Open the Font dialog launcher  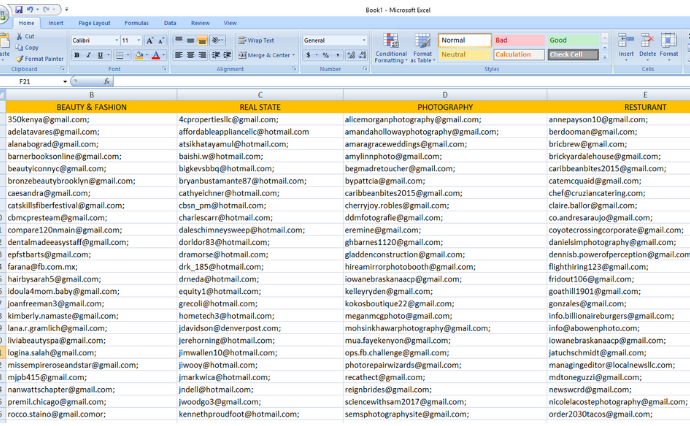165,69
